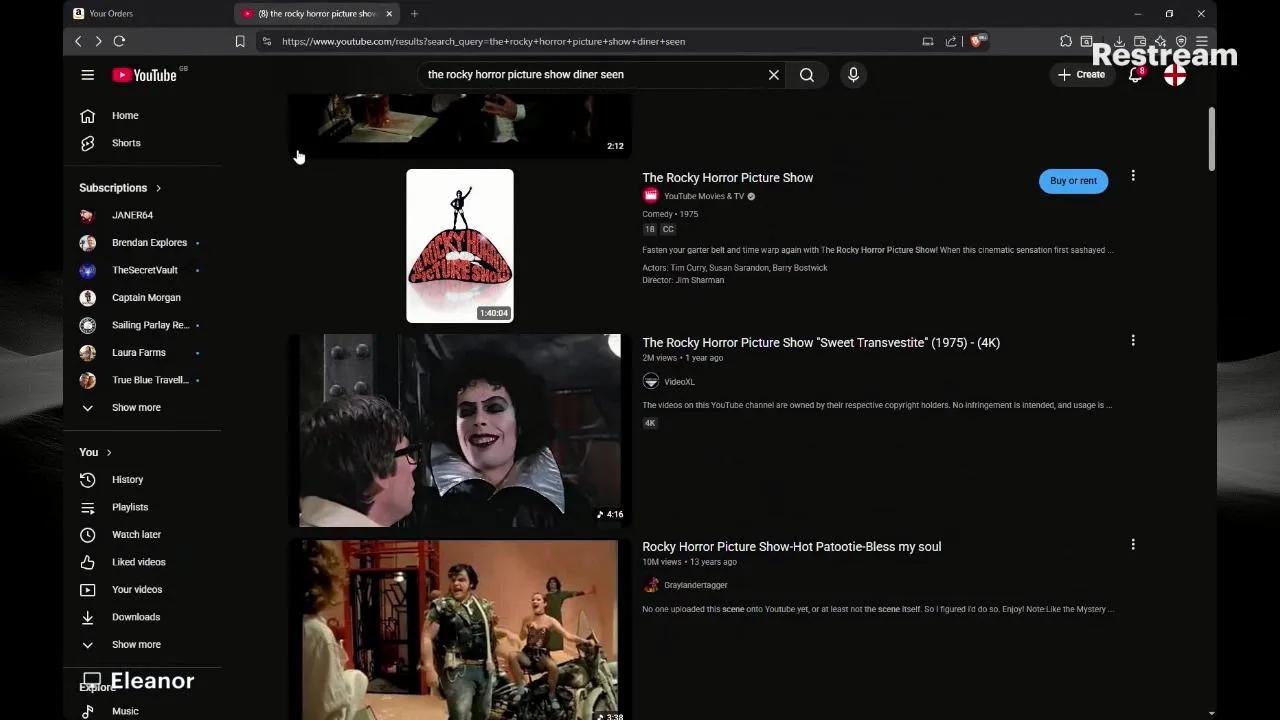
Task: Open a new browser tab
Action: (414, 14)
